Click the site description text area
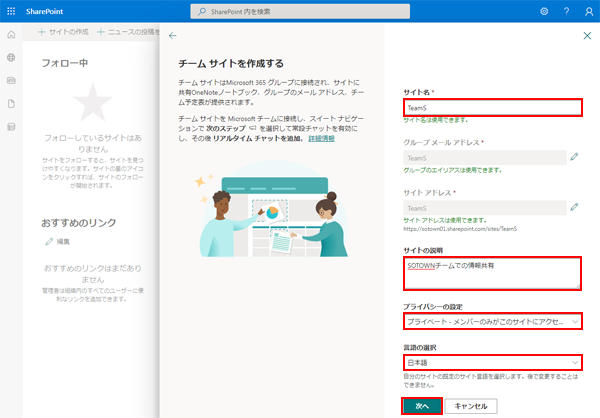600x418 pixels. point(492,273)
